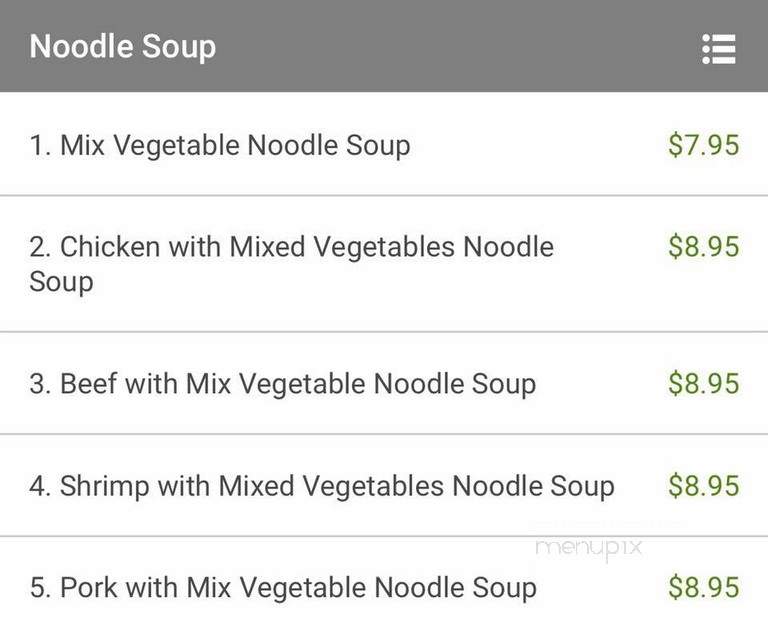The width and height of the screenshot is (768, 630).
Task: Click the word Soup on chicken item's second line
Action: (x=61, y=282)
